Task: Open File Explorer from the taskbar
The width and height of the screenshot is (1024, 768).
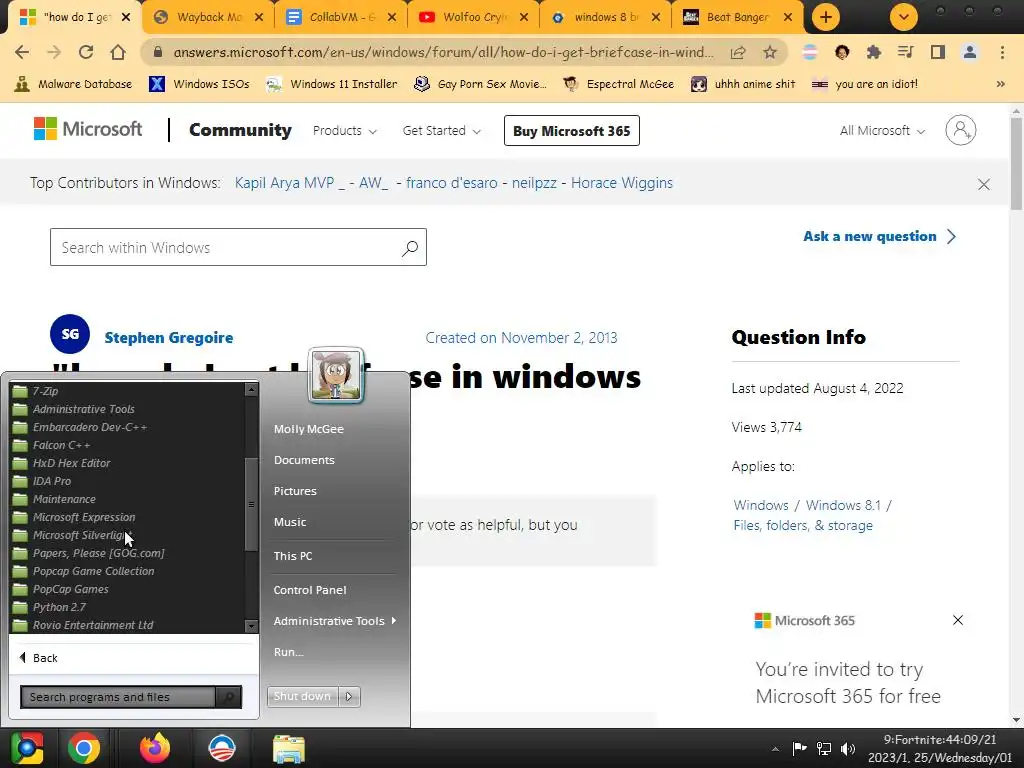Action: coord(288,748)
